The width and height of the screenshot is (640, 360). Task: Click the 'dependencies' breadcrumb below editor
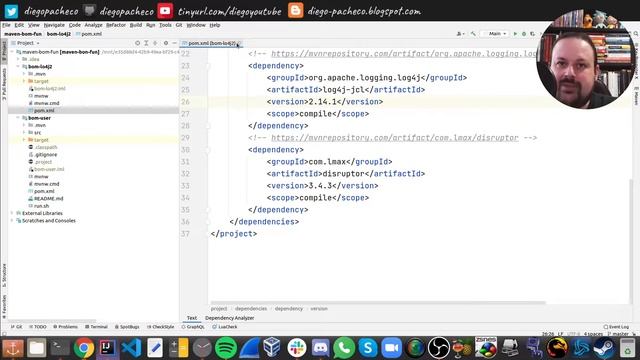point(251,309)
